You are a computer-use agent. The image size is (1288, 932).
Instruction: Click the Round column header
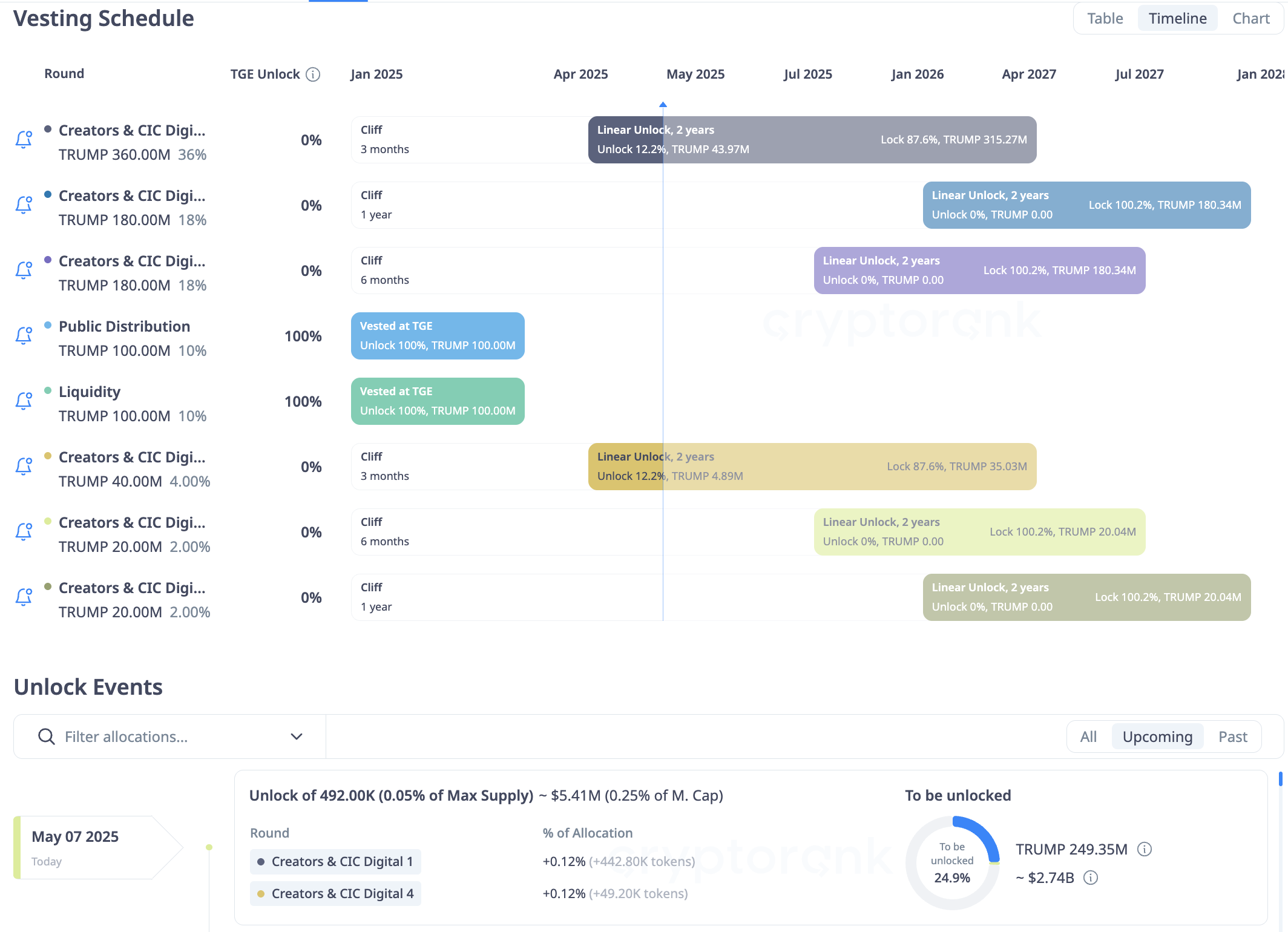(64, 74)
